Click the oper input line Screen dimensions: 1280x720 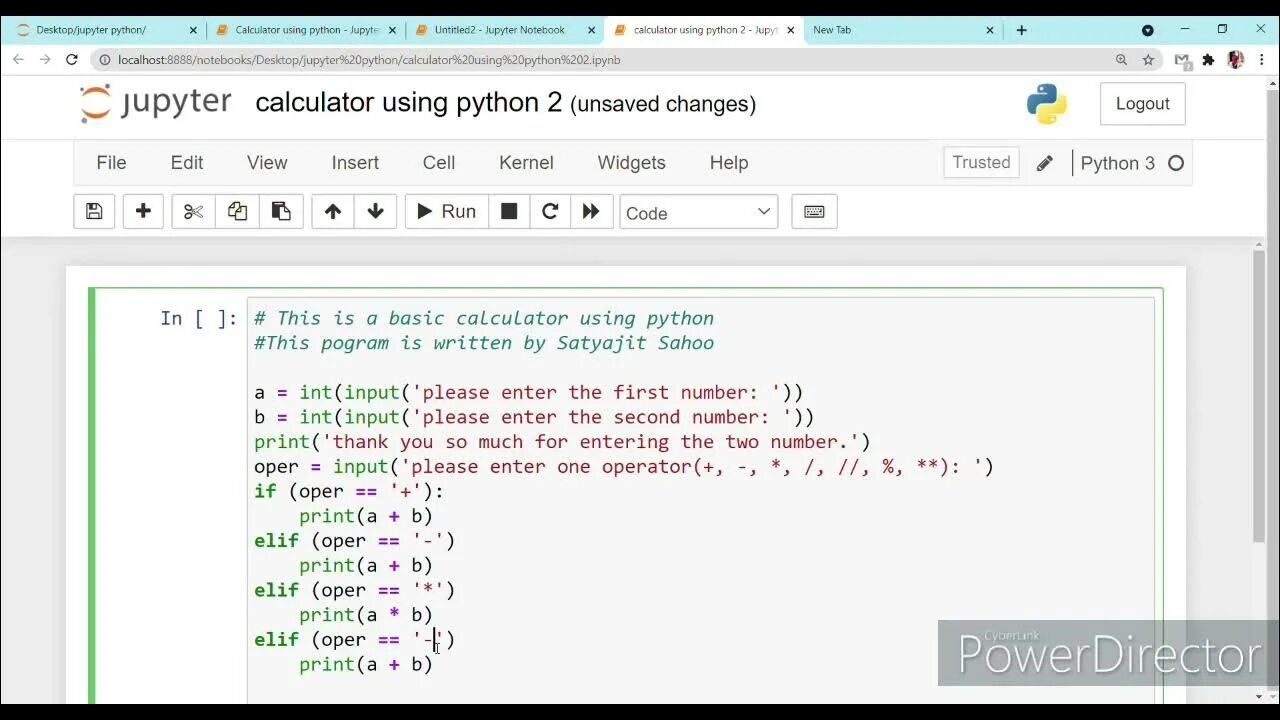624,466
